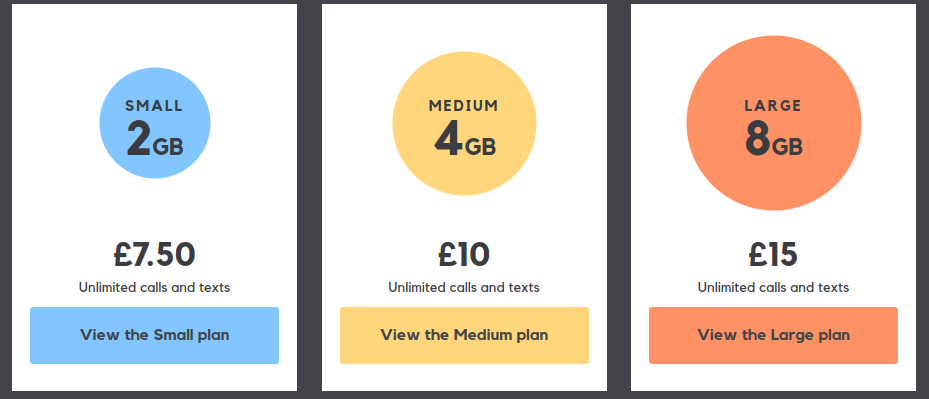Click the MEDIUM label inside yellow circle

coord(464,106)
